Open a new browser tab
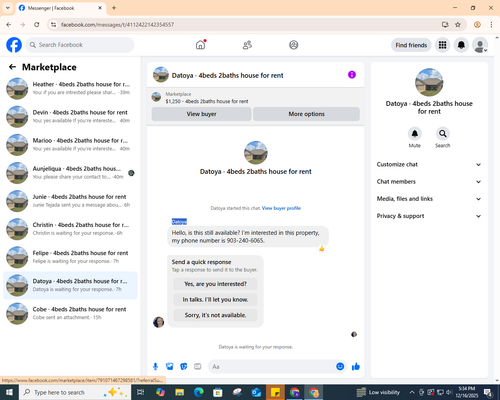This screenshot has height=400, width=500. (114, 8)
